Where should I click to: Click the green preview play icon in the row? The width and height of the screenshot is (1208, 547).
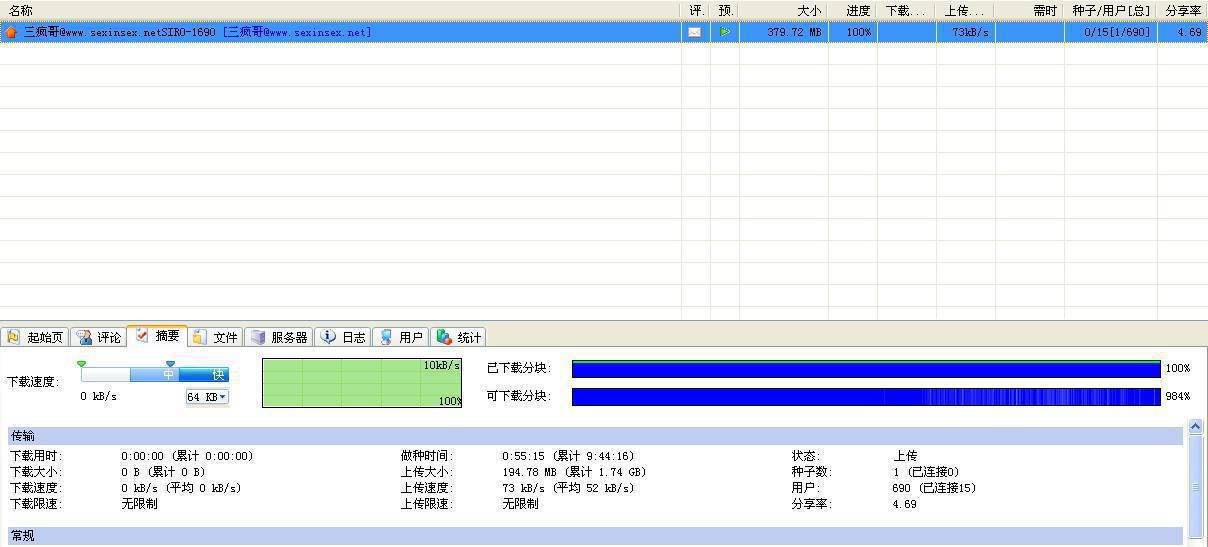tap(725, 32)
